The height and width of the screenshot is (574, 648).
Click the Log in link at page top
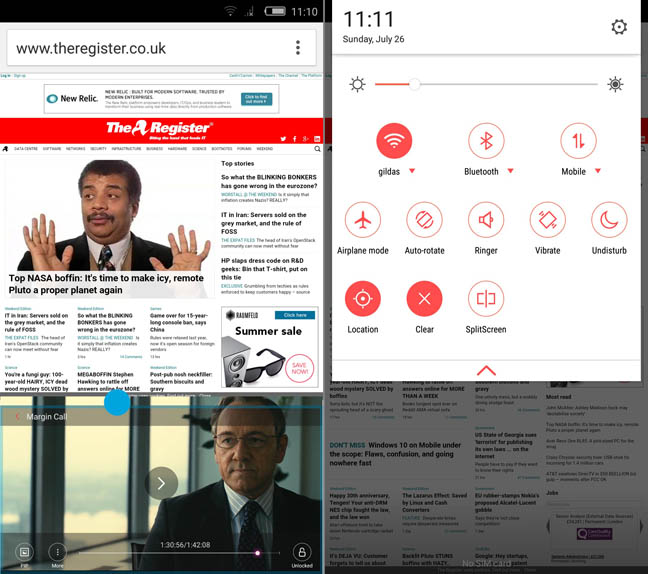click(x=5, y=76)
